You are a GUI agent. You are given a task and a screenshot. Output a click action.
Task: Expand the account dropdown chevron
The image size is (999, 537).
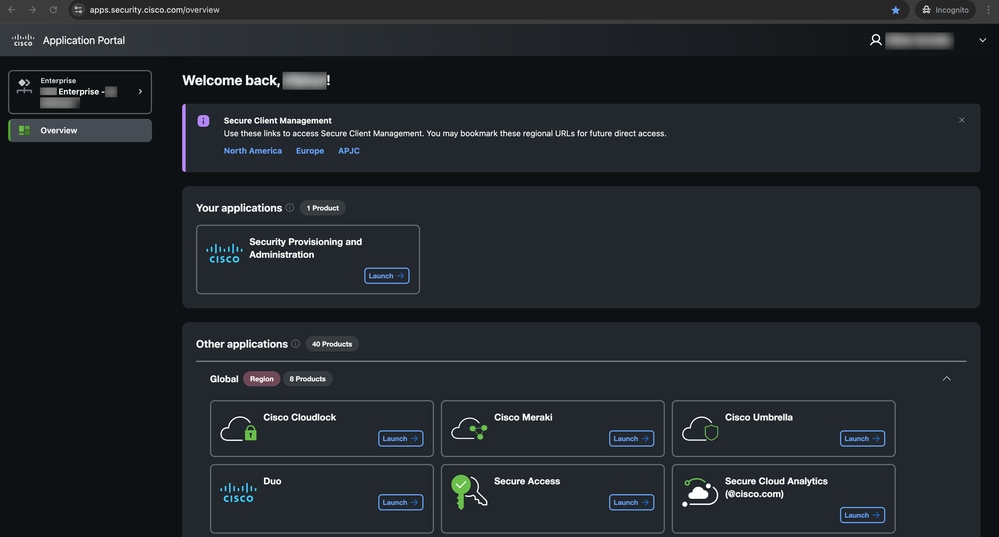coord(982,40)
